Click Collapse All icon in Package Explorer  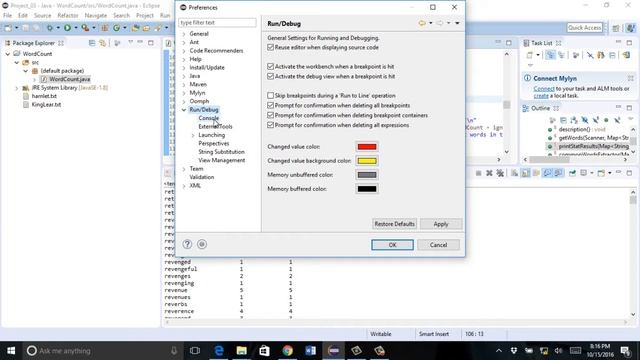tap(92, 43)
